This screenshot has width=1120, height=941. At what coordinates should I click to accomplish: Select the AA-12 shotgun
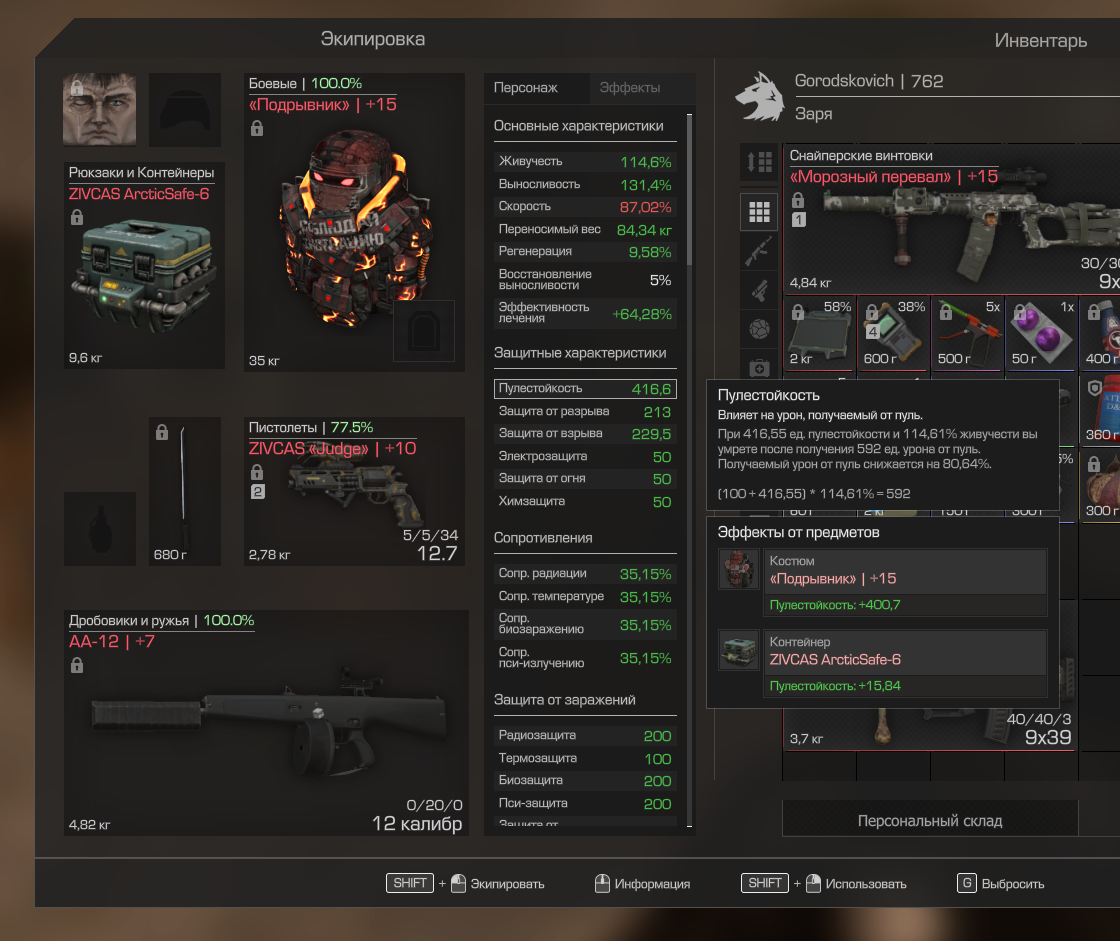point(266,723)
